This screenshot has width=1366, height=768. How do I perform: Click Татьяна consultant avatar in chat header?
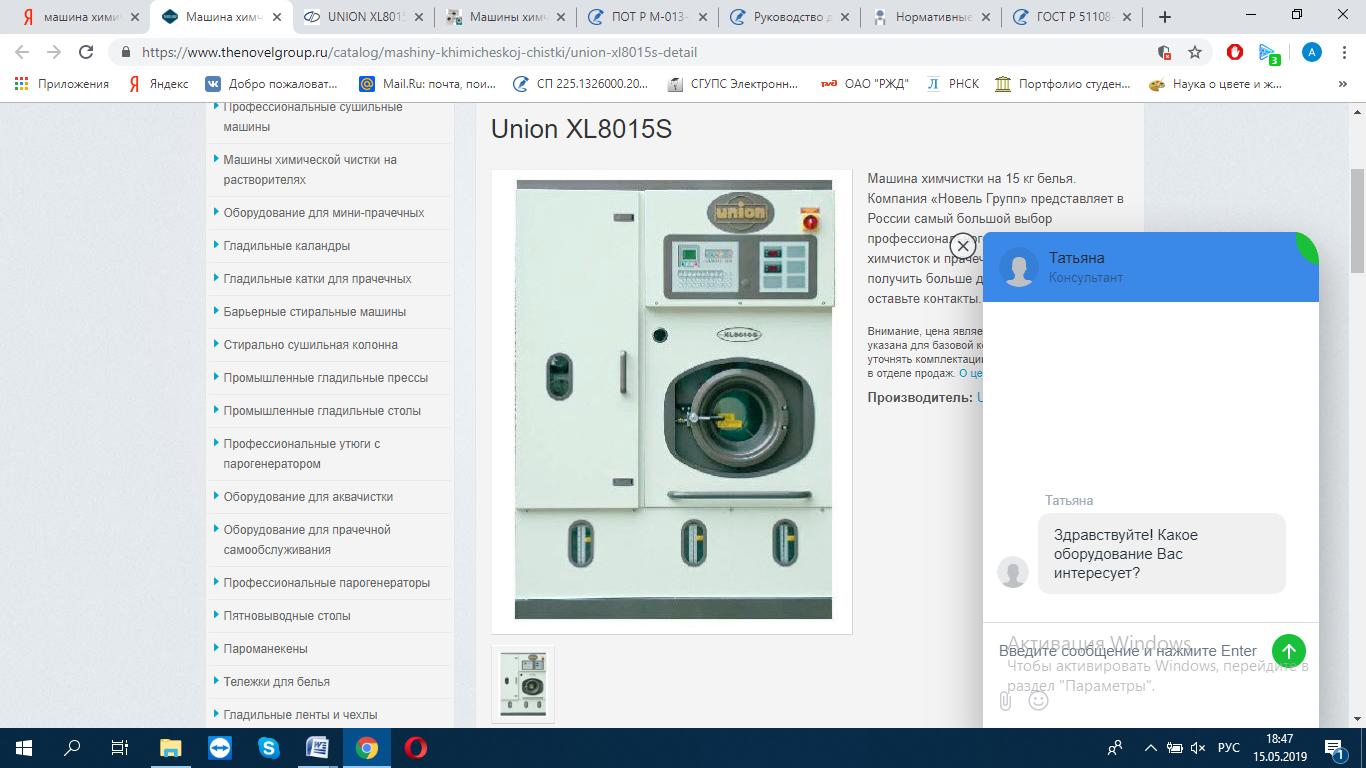pyautogui.click(x=1019, y=268)
